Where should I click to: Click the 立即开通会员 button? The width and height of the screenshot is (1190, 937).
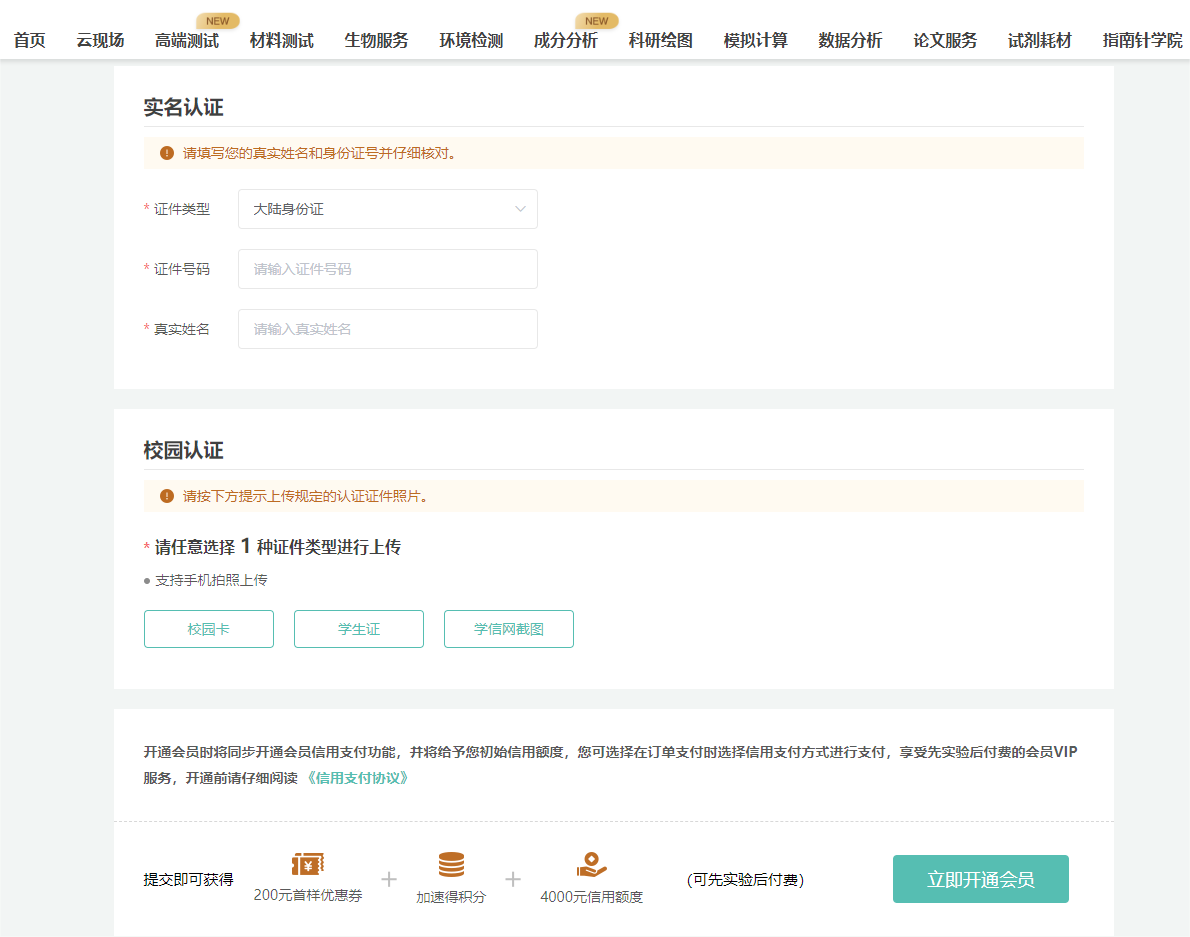coord(980,879)
